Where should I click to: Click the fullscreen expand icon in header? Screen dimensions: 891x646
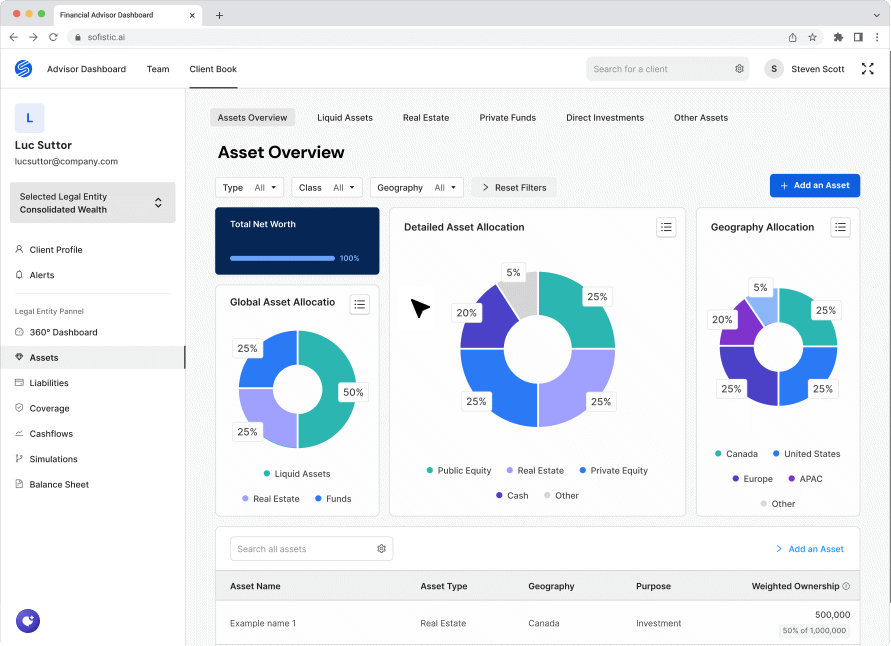[x=867, y=69]
